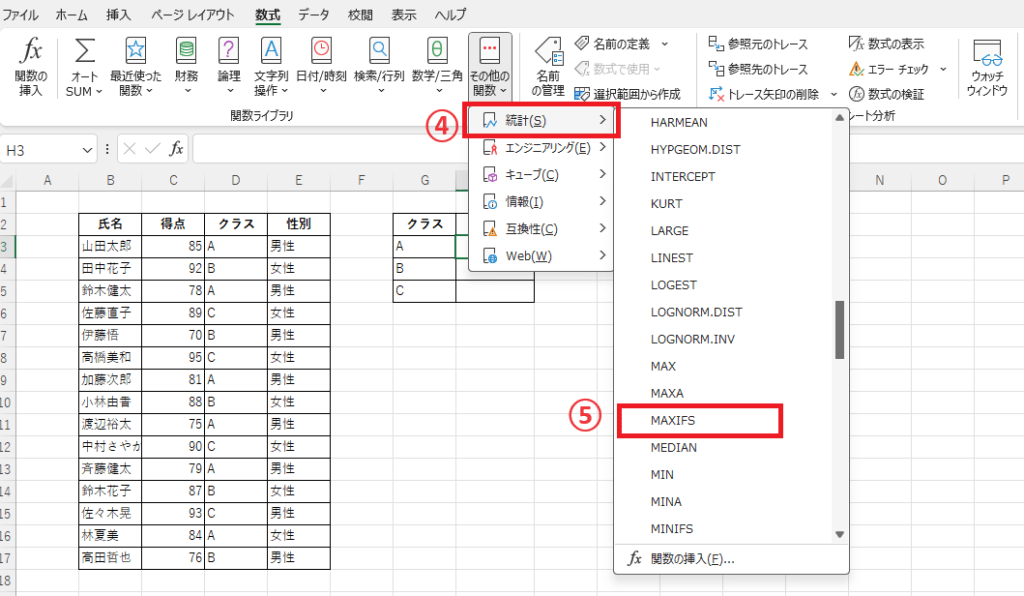Click function list scroll up arrow
Screen dimensions: 1024x596
839,118
